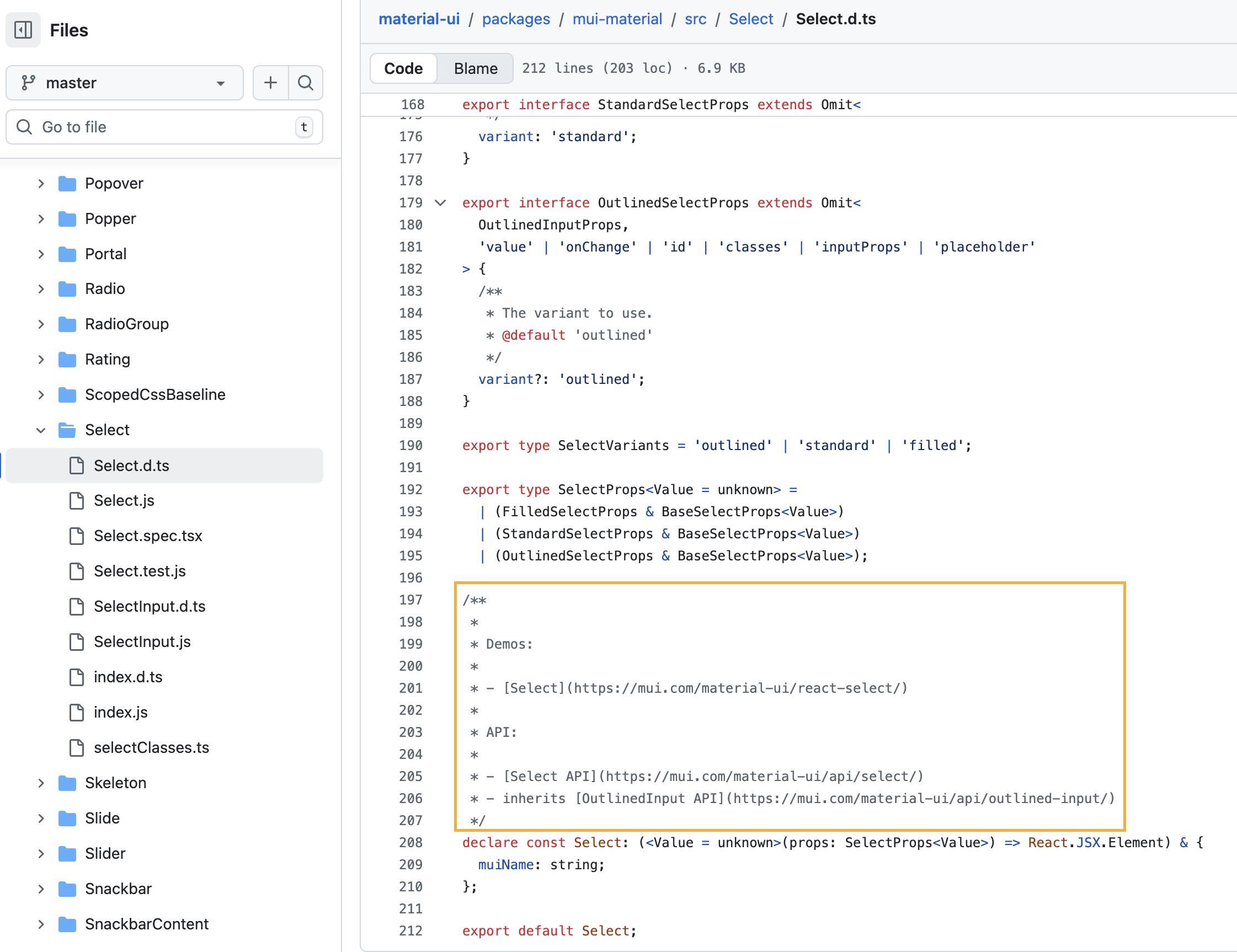Switch to the Code tab
Screen dimensions: 1237x952
[403, 68]
